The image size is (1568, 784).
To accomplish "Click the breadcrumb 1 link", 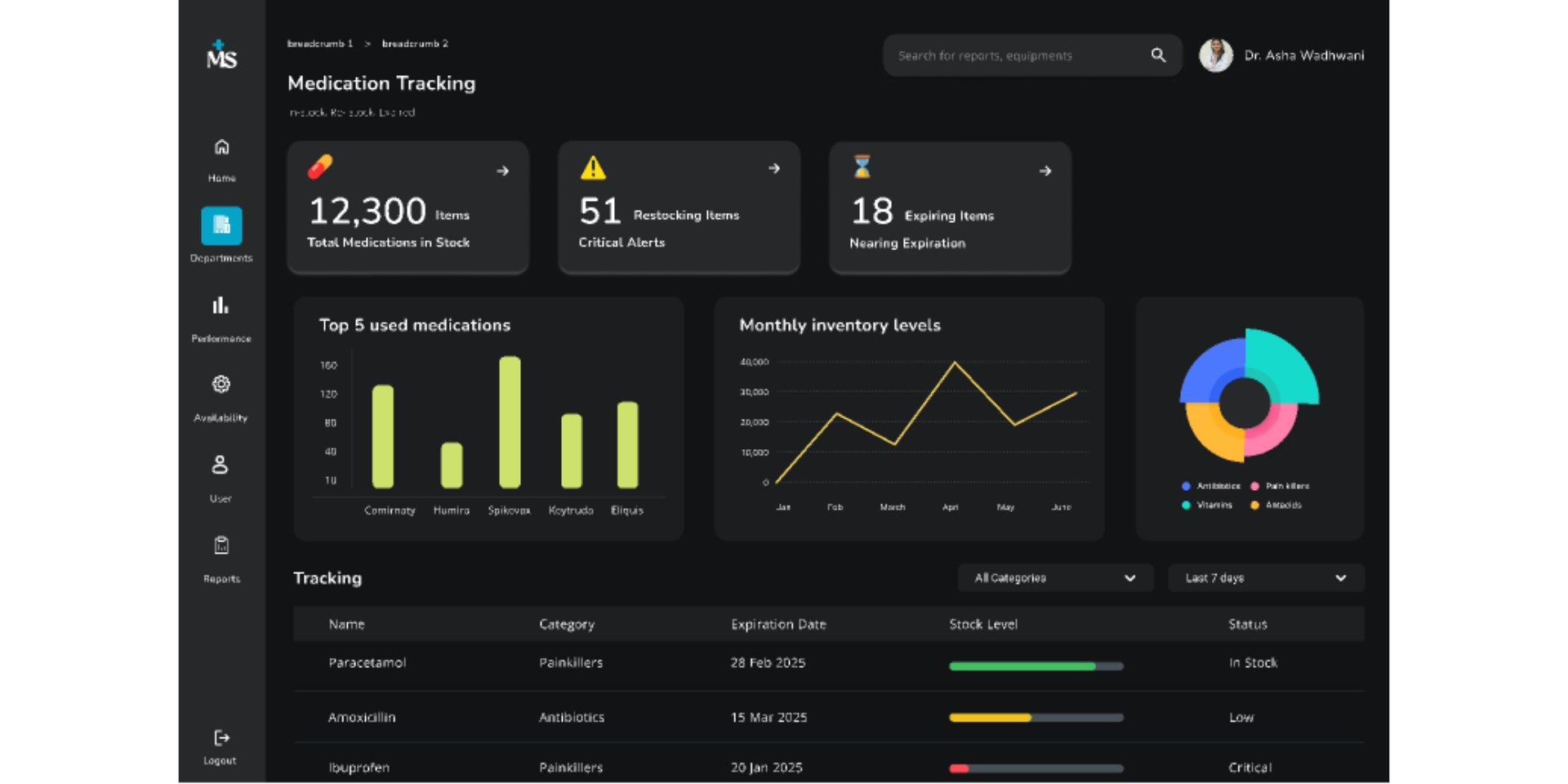I will coord(320,43).
